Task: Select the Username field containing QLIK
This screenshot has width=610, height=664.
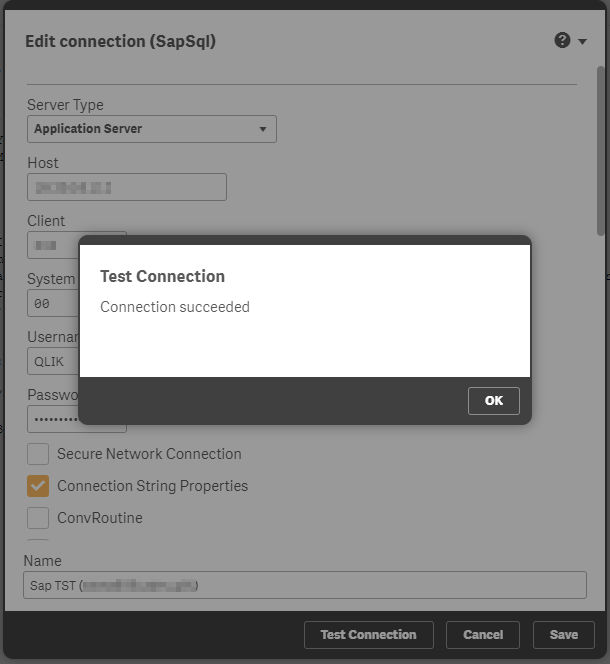Action: coord(52,361)
